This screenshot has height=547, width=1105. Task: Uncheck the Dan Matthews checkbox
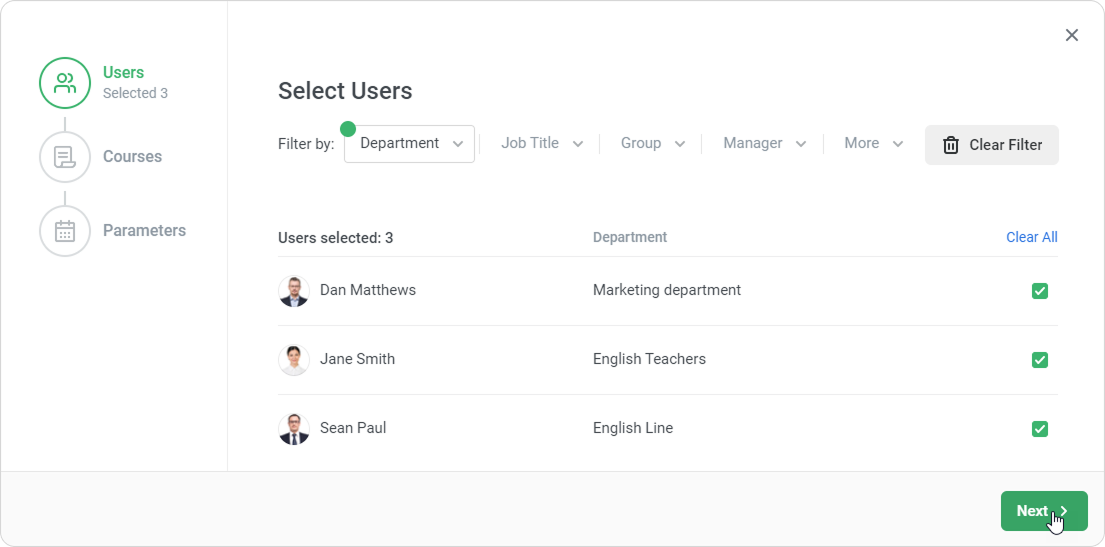1040,291
